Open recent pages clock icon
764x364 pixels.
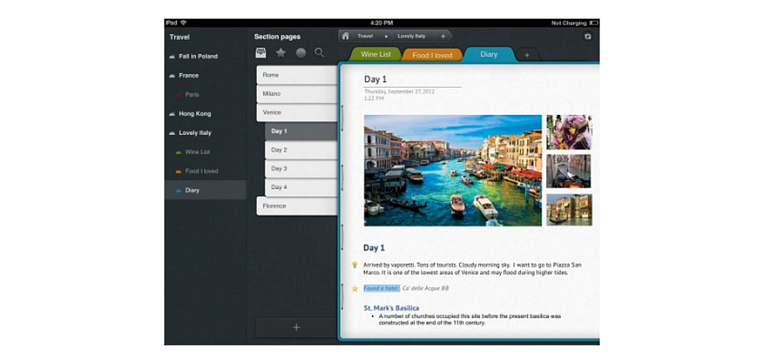coord(301,53)
